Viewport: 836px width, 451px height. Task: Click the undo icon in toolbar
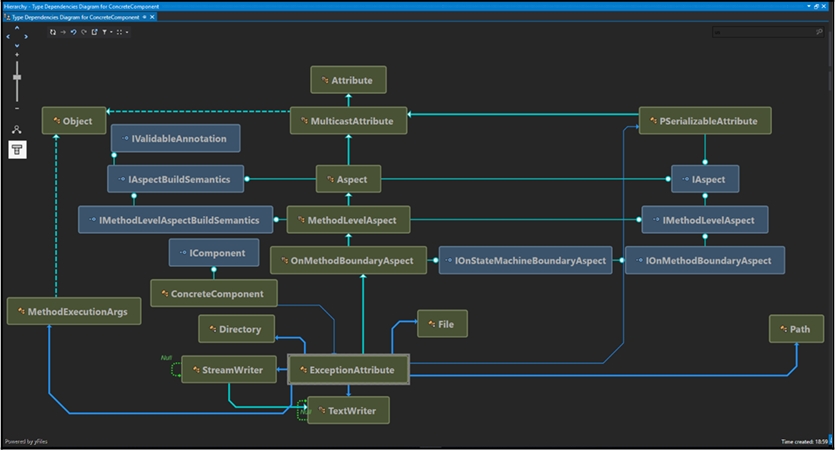pyautogui.click(x=73, y=32)
